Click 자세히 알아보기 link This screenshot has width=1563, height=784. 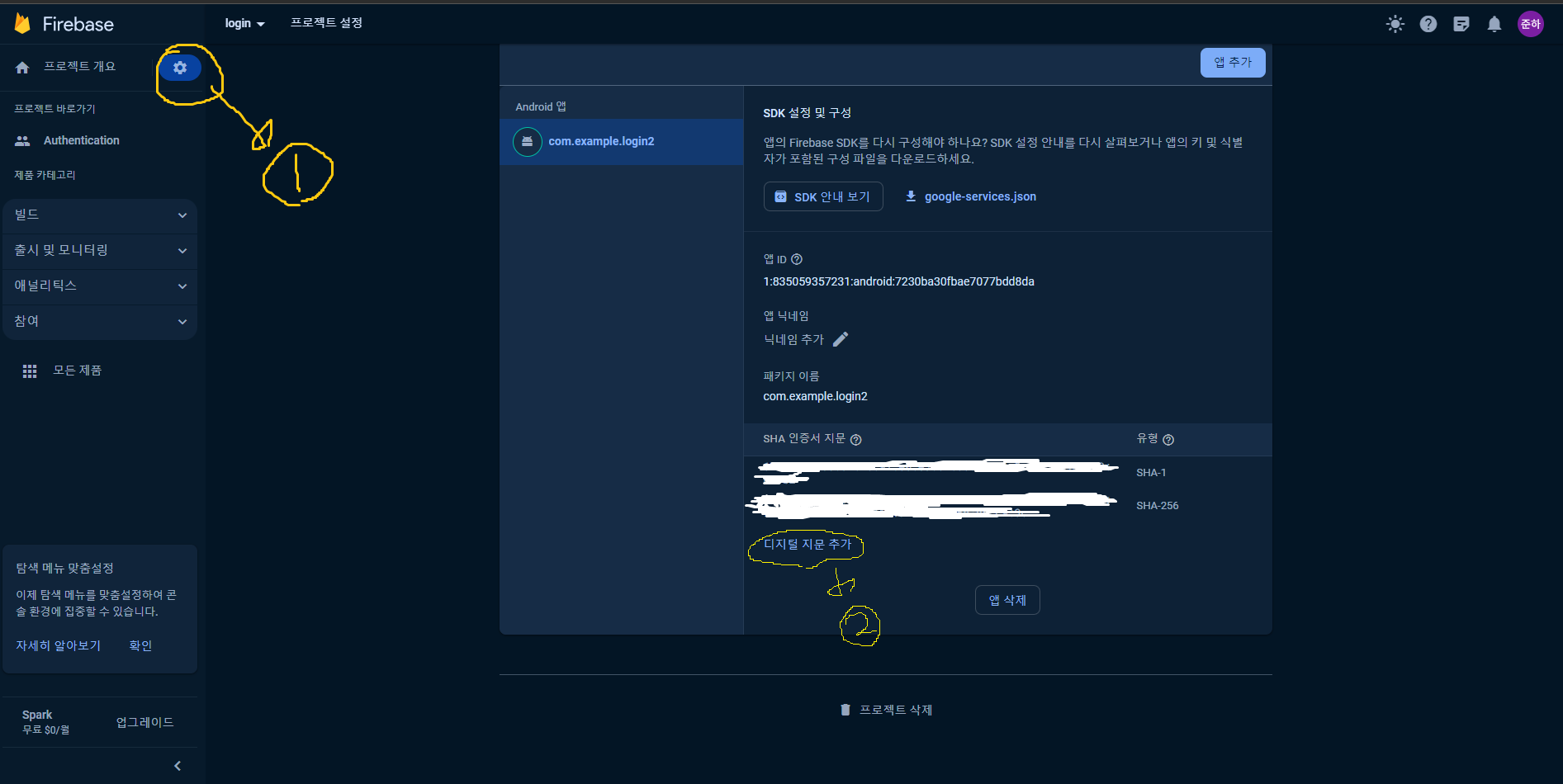(x=59, y=645)
